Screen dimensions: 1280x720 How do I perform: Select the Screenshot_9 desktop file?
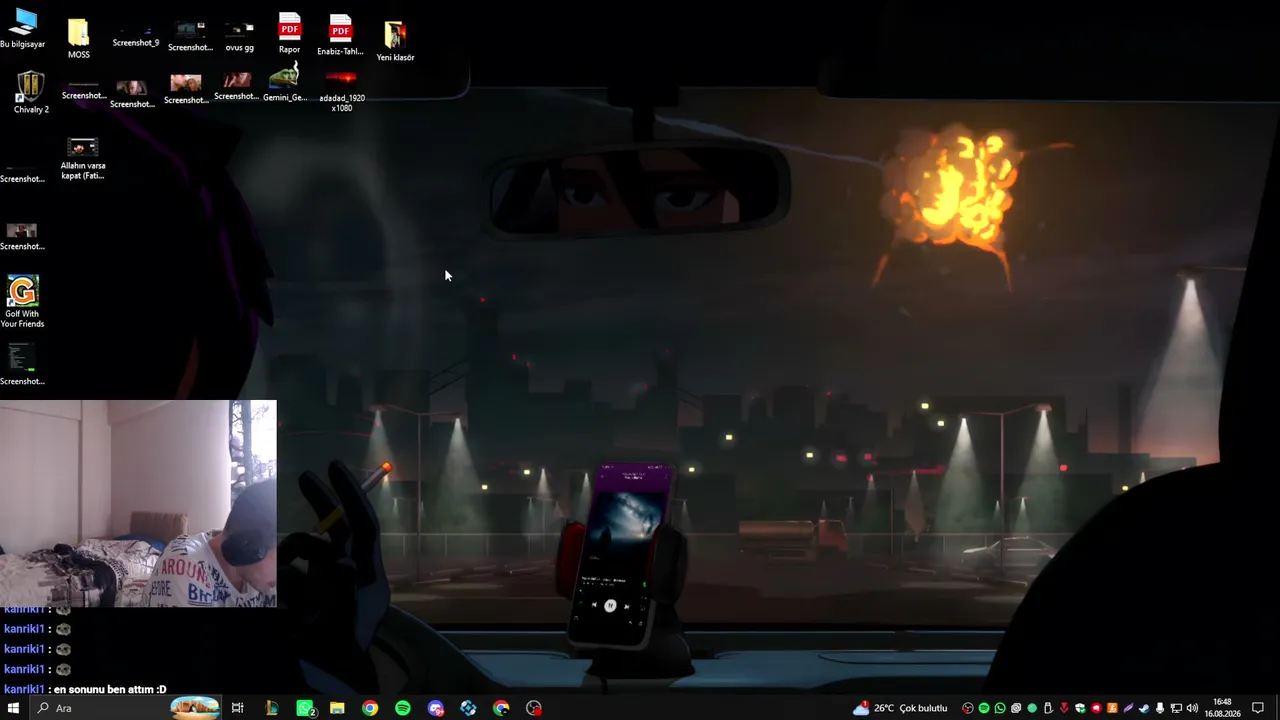tap(135, 35)
